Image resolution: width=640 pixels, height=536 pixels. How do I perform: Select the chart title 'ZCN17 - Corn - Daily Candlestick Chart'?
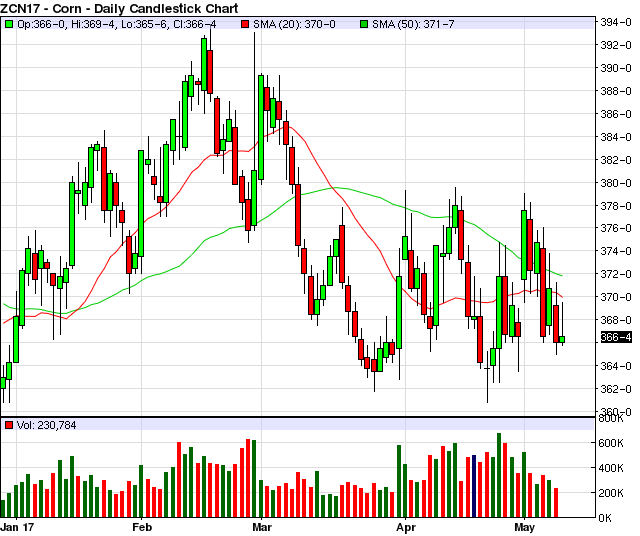(119, 8)
